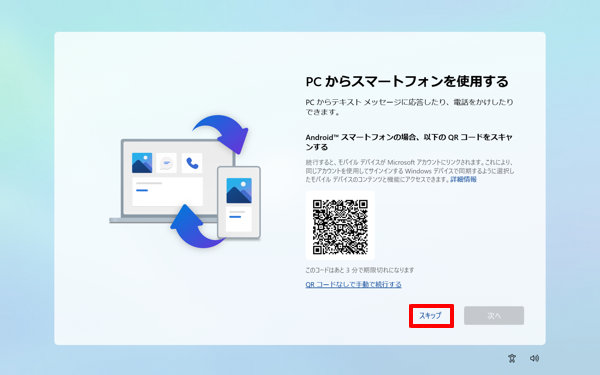Image resolution: width=600 pixels, height=375 pixels.
Task: Open the 詳細情報 link
Action: click(x=463, y=179)
